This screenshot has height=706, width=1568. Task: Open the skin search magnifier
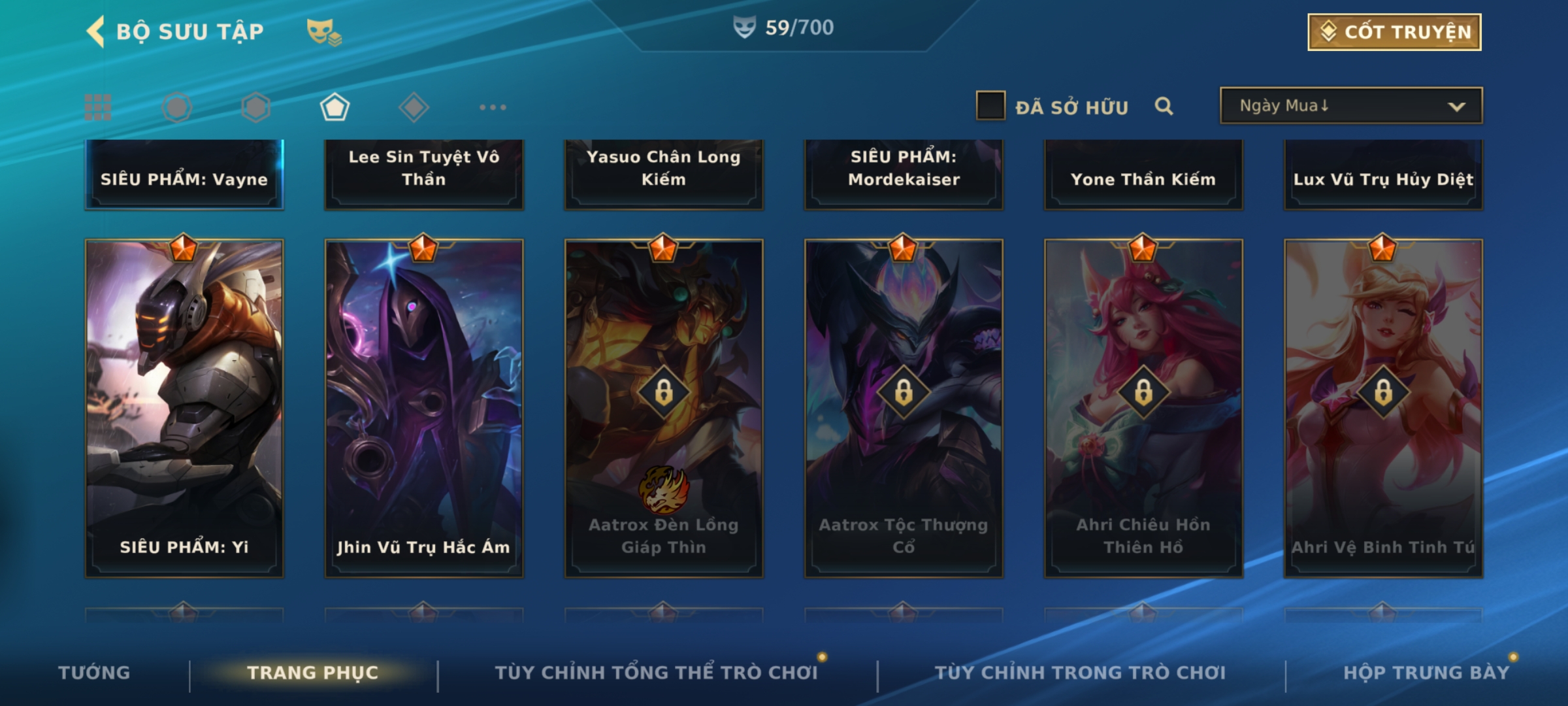(1164, 106)
